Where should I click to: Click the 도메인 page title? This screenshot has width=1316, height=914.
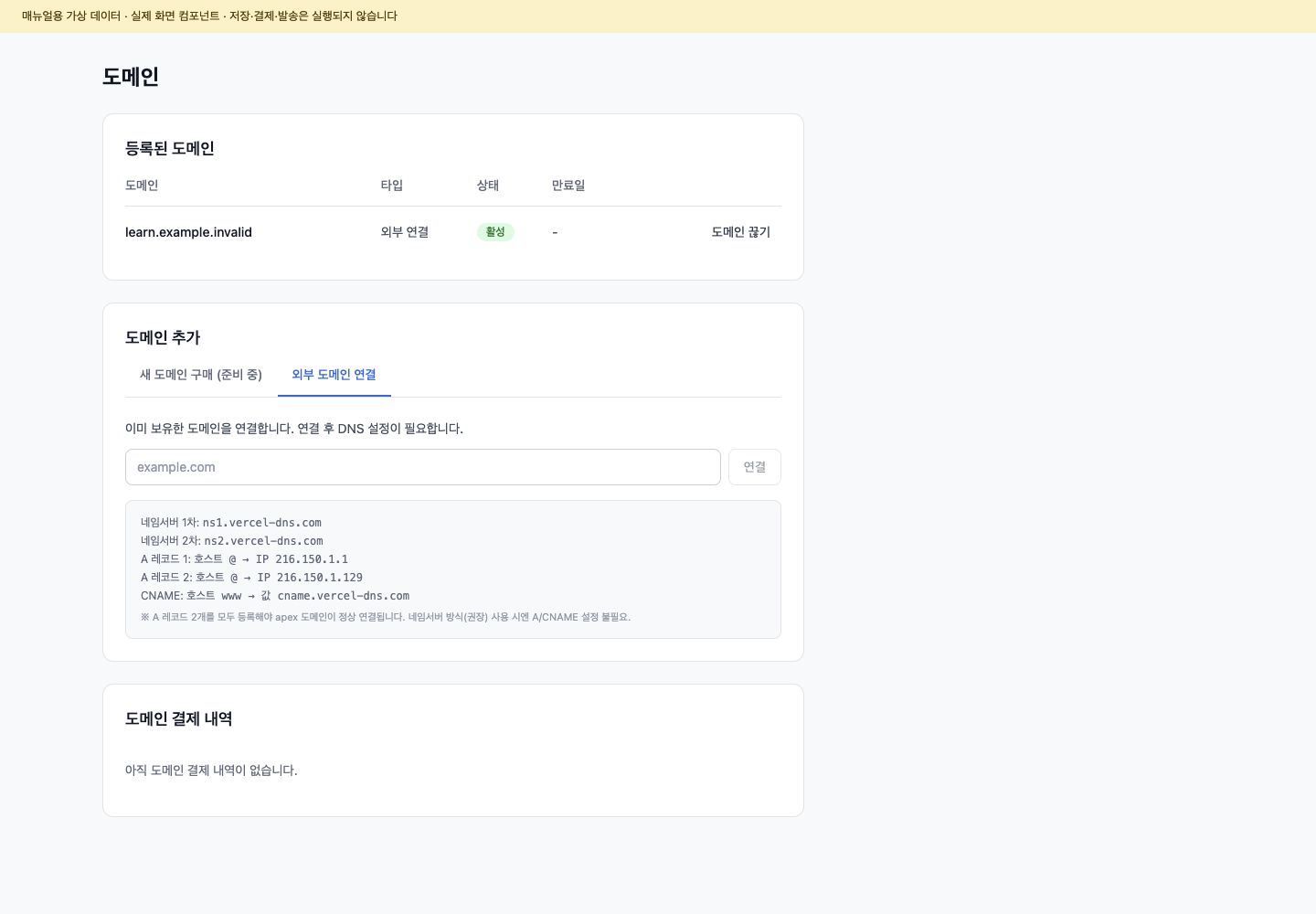tap(131, 77)
